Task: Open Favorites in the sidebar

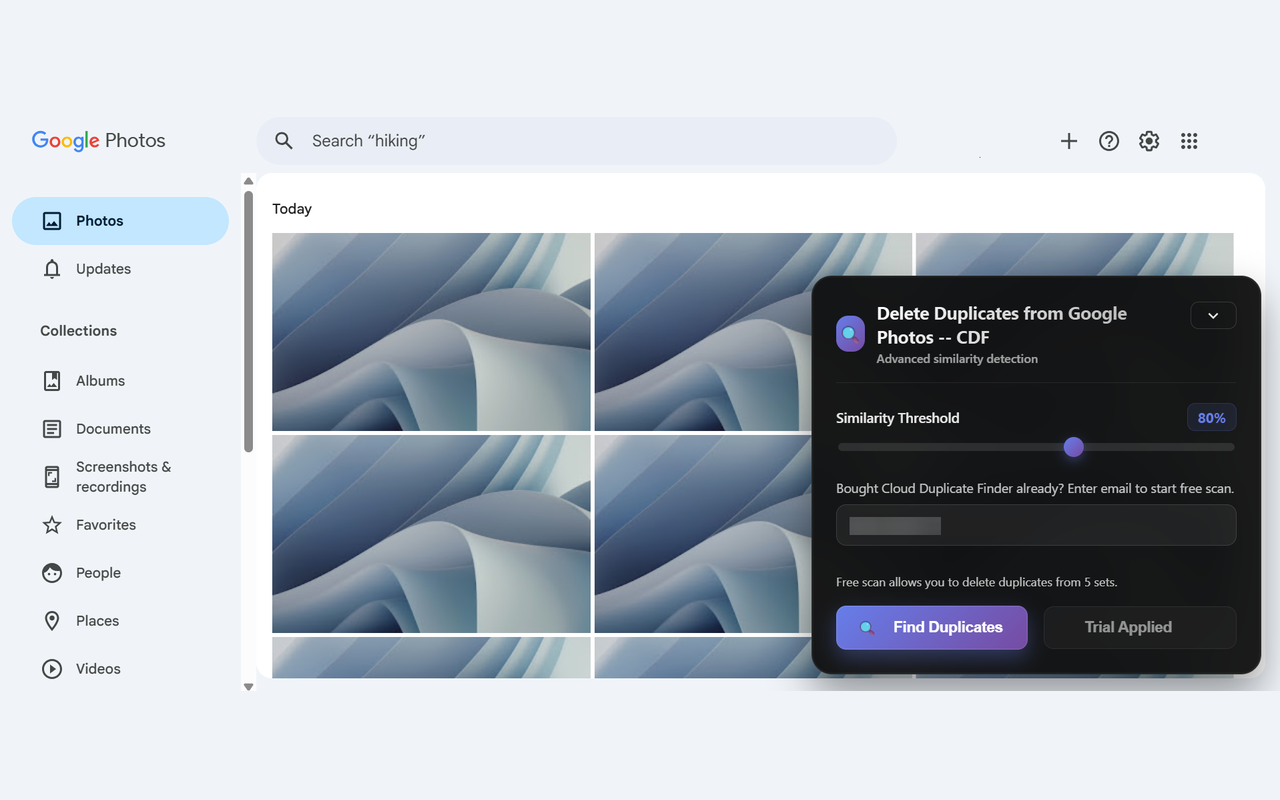Action: pos(120,525)
